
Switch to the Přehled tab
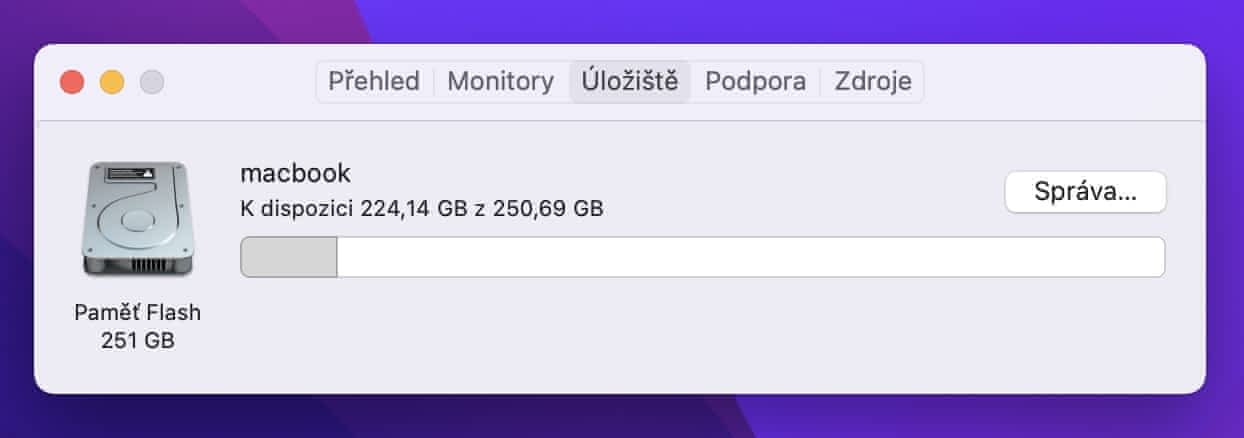point(374,82)
